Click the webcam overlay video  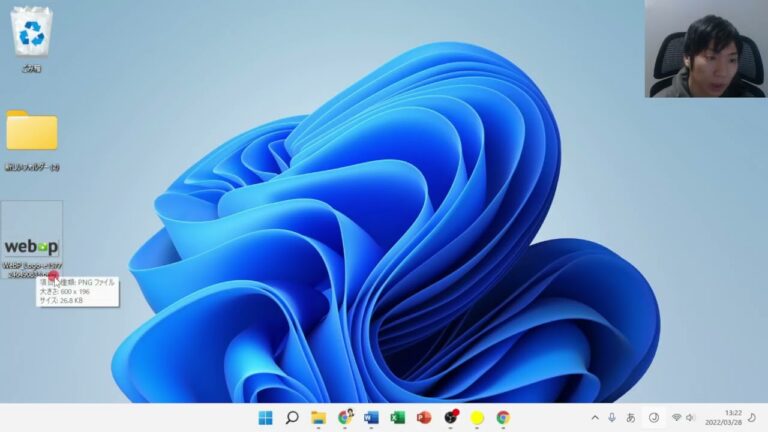click(706, 48)
